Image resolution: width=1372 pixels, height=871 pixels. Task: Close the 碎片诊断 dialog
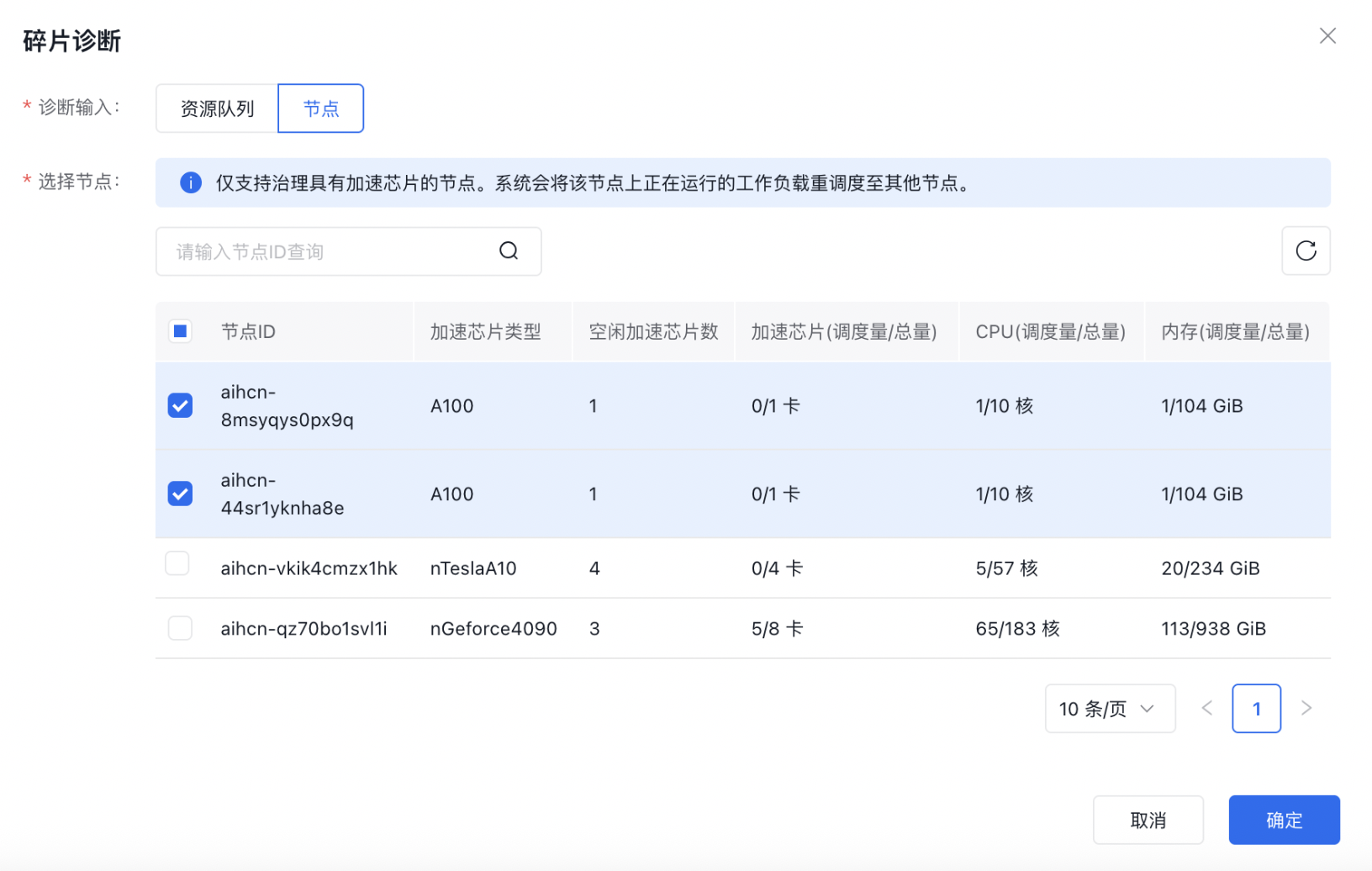coord(1327,36)
